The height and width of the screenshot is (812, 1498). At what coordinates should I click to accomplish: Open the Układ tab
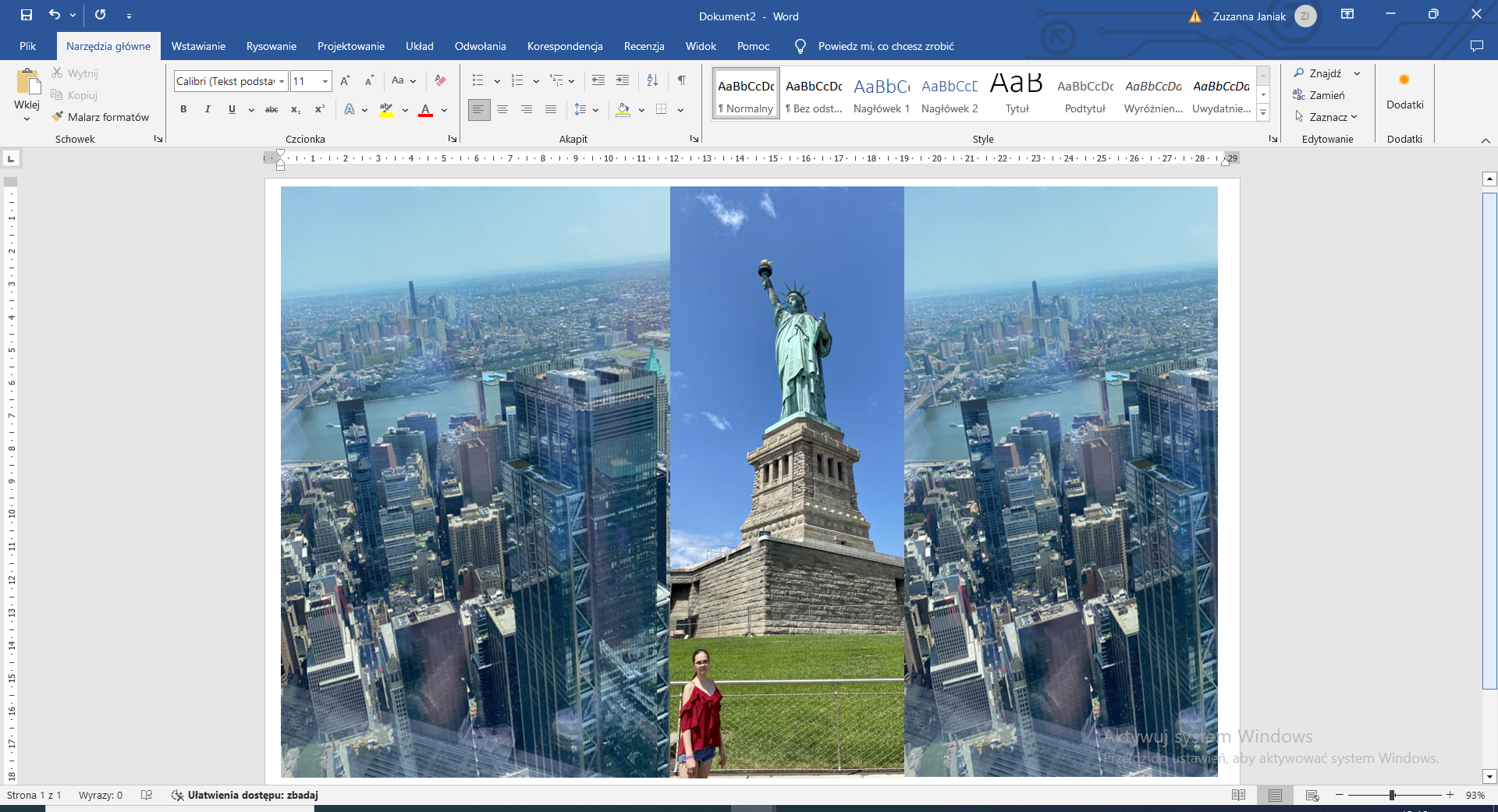click(x=420, y=46)
